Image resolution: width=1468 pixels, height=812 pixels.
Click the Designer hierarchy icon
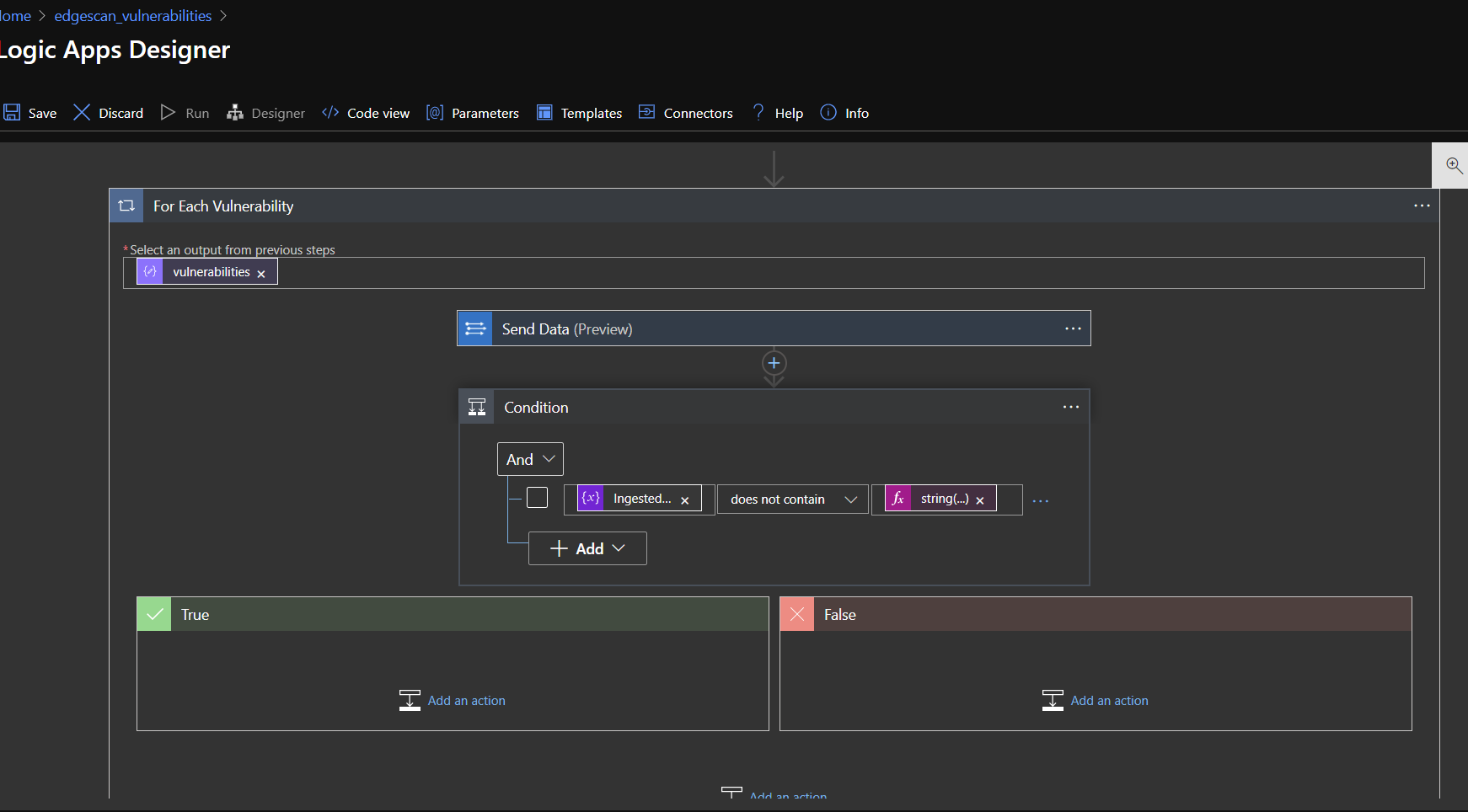[x=234, y=112]
